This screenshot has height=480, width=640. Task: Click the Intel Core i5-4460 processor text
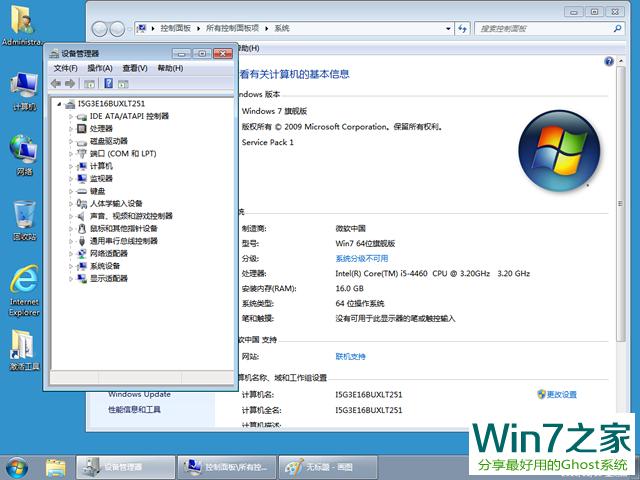point(432,273)
